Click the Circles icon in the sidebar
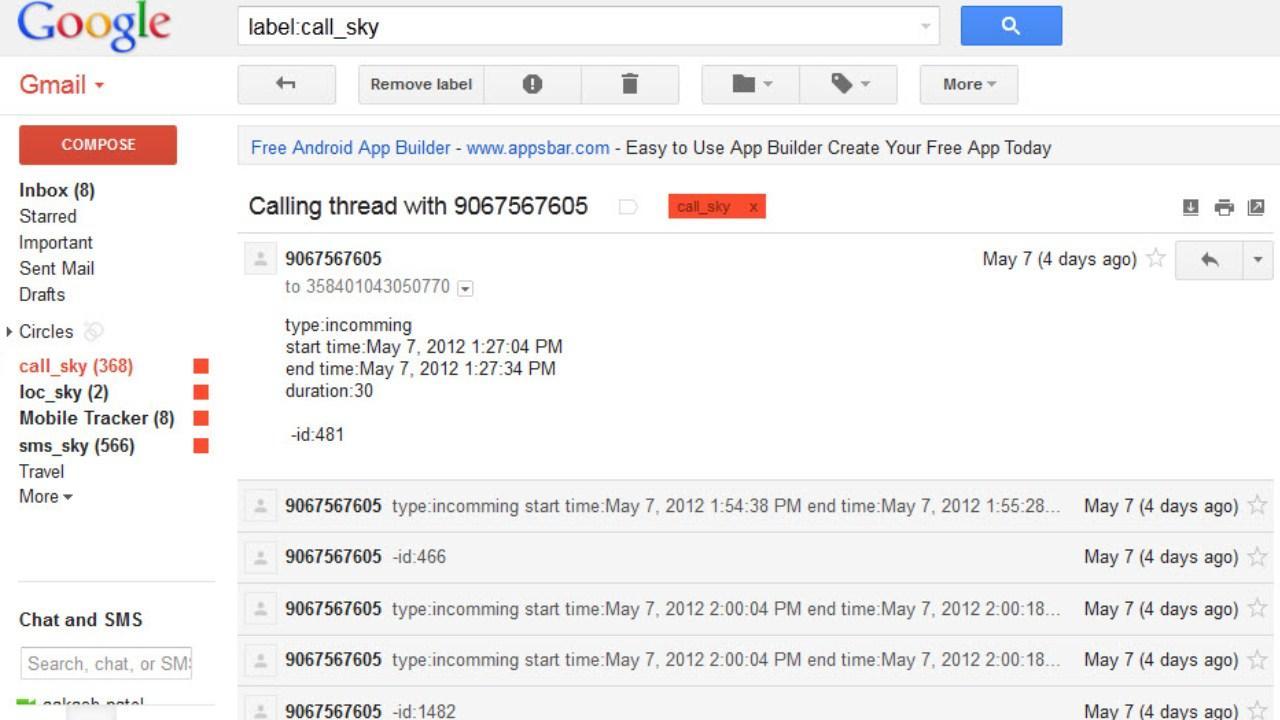This screenshot has height=720, width=1280. (93, 331)
